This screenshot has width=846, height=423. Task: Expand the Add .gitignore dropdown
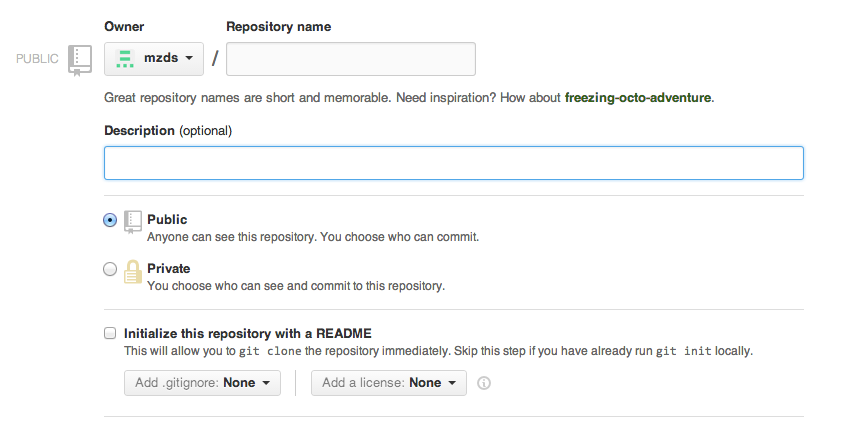202,383
